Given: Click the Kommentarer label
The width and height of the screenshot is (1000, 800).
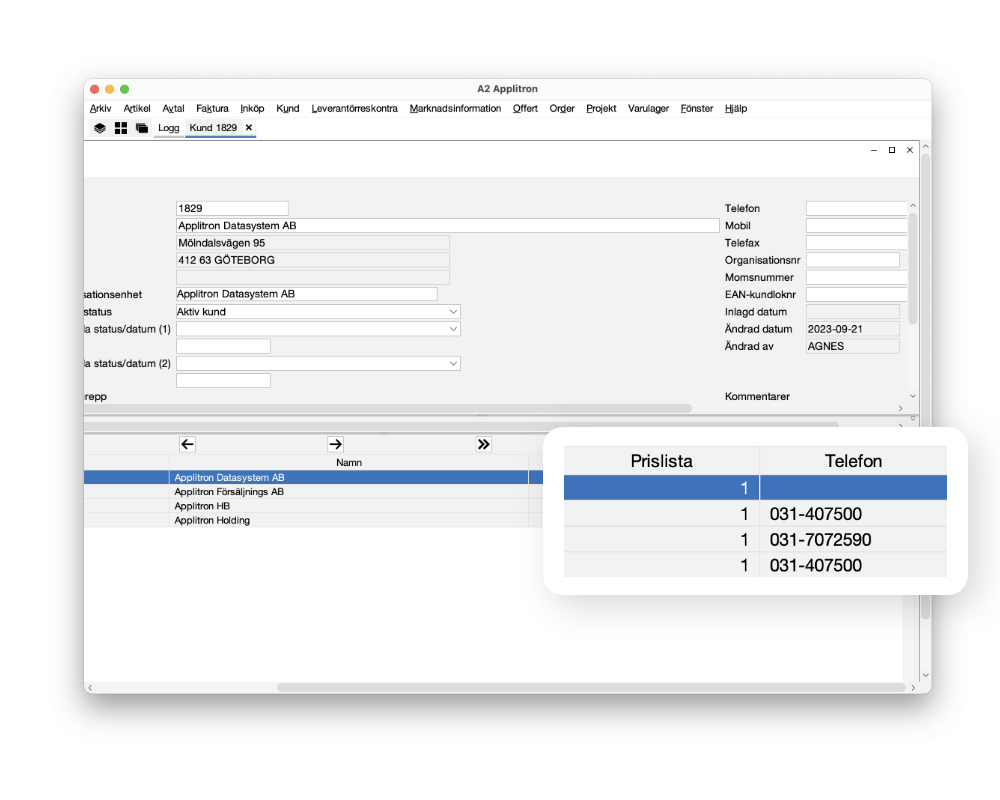Looking at the screenshot, I should coord(757,397).
